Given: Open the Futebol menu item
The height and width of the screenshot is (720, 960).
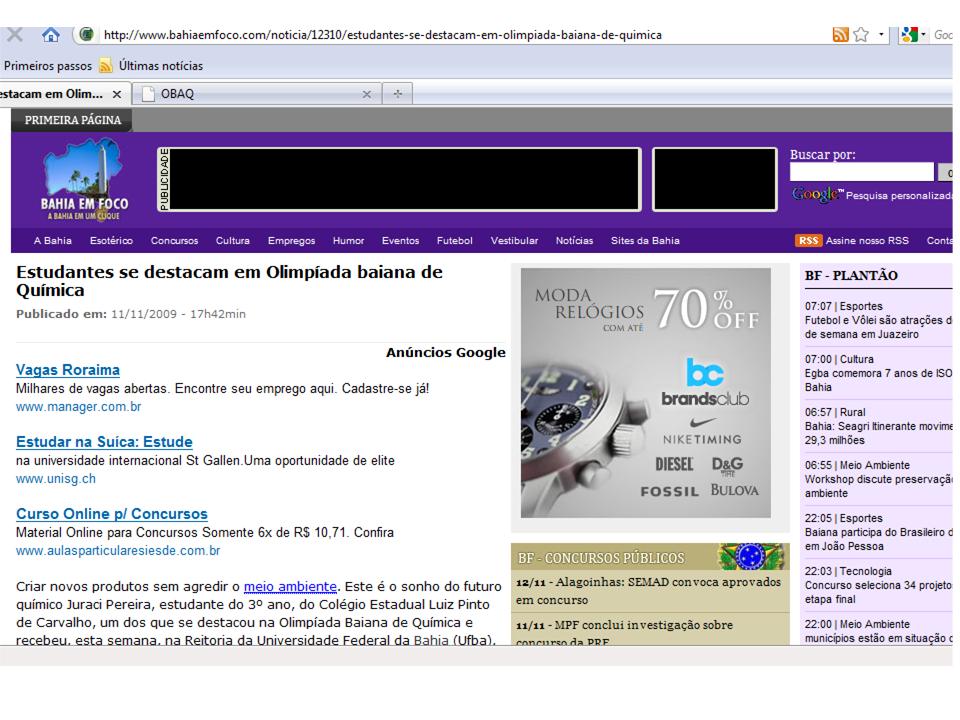Looking at the screenshot, I should click(x=455, y=241).
